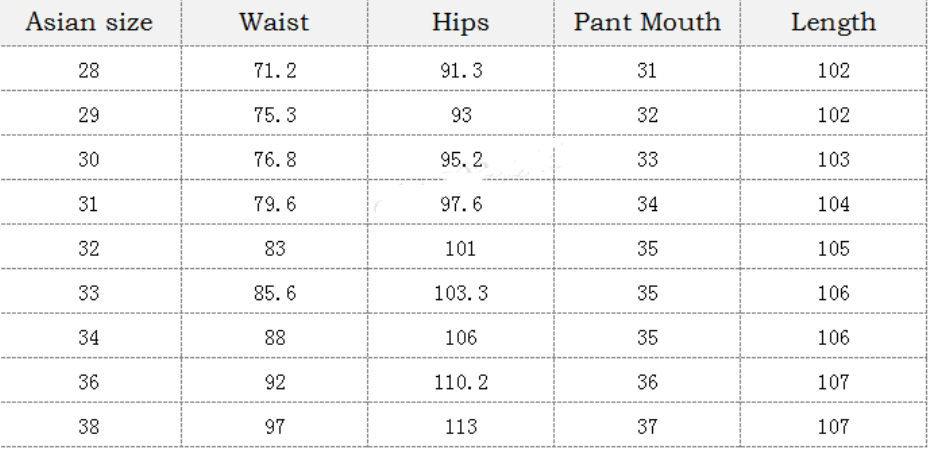Select the pant mouth value 31

click(647, 71)
